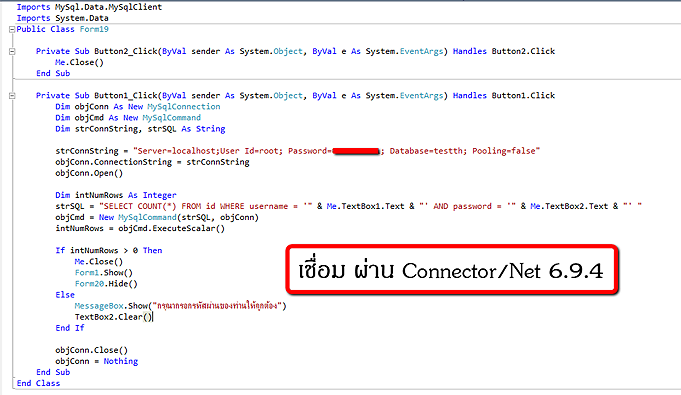Screen dimensions: 681x395
Task: Click the "Button2_Click" method name
Action: pyautogui.click(x=126, y=51)
